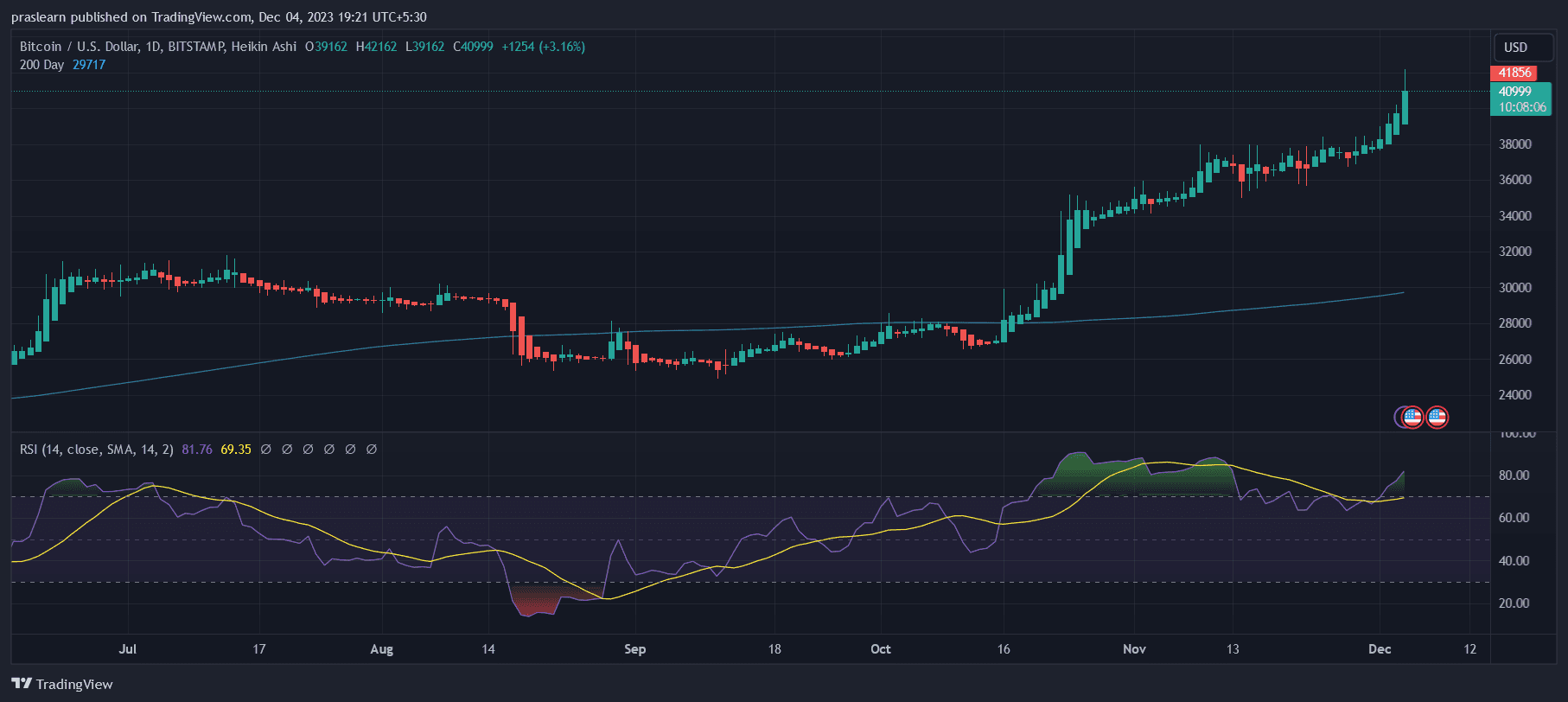Click the red 41856 price label
The image size is (1568, 702).
click(1514, 73)
